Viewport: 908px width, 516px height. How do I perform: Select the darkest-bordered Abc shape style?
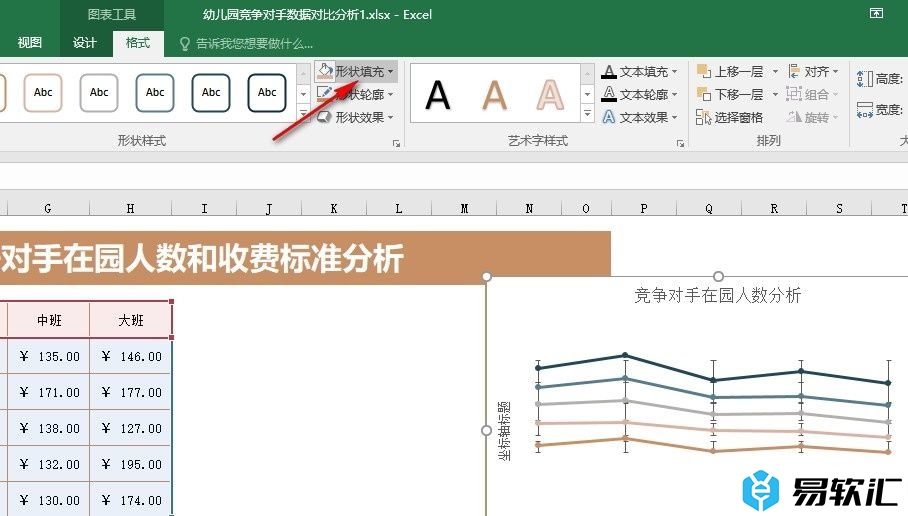(x=267, y=93)
